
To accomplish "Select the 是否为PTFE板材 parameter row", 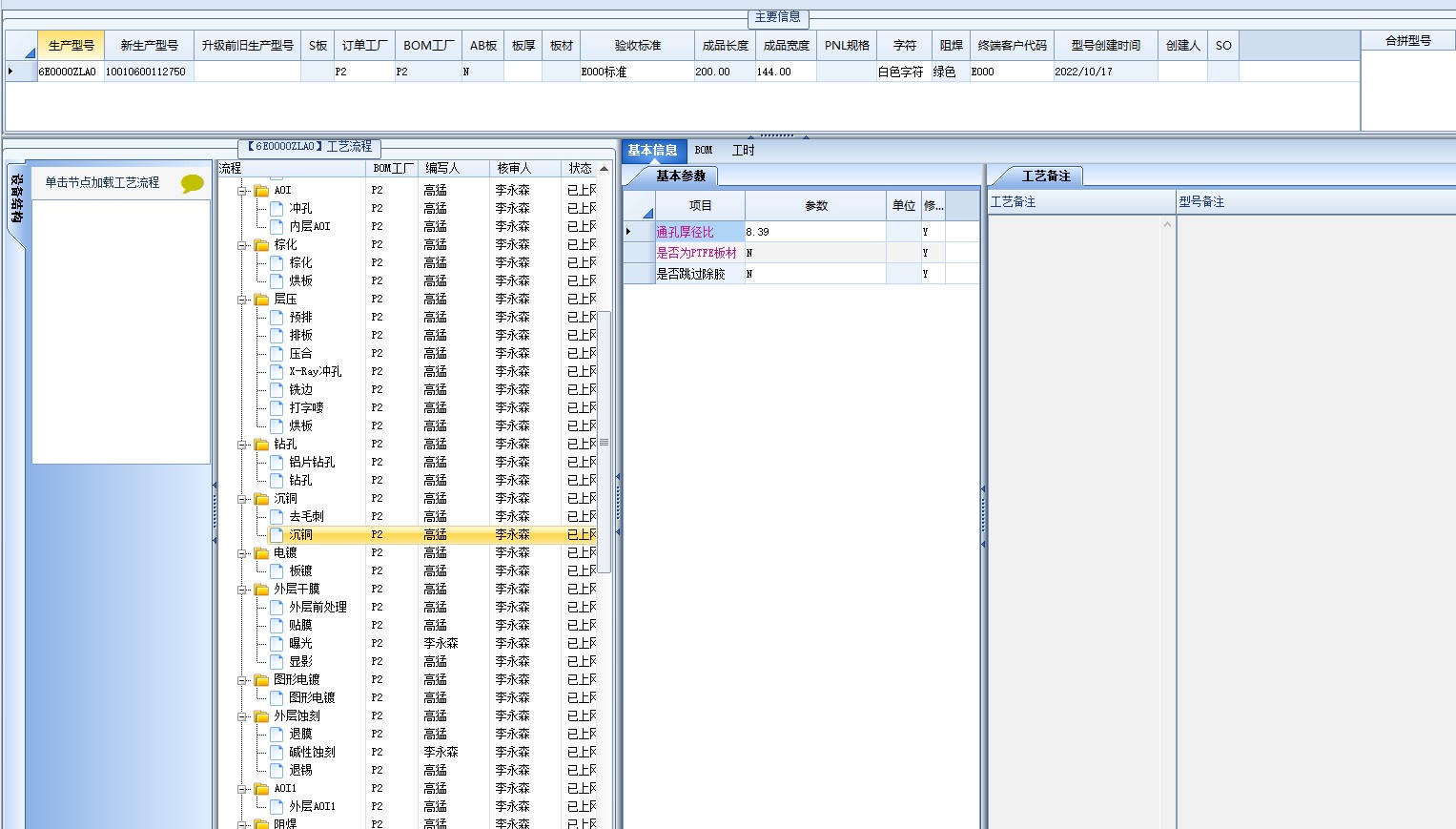I will pyautogui.click(x=801, y=253).
